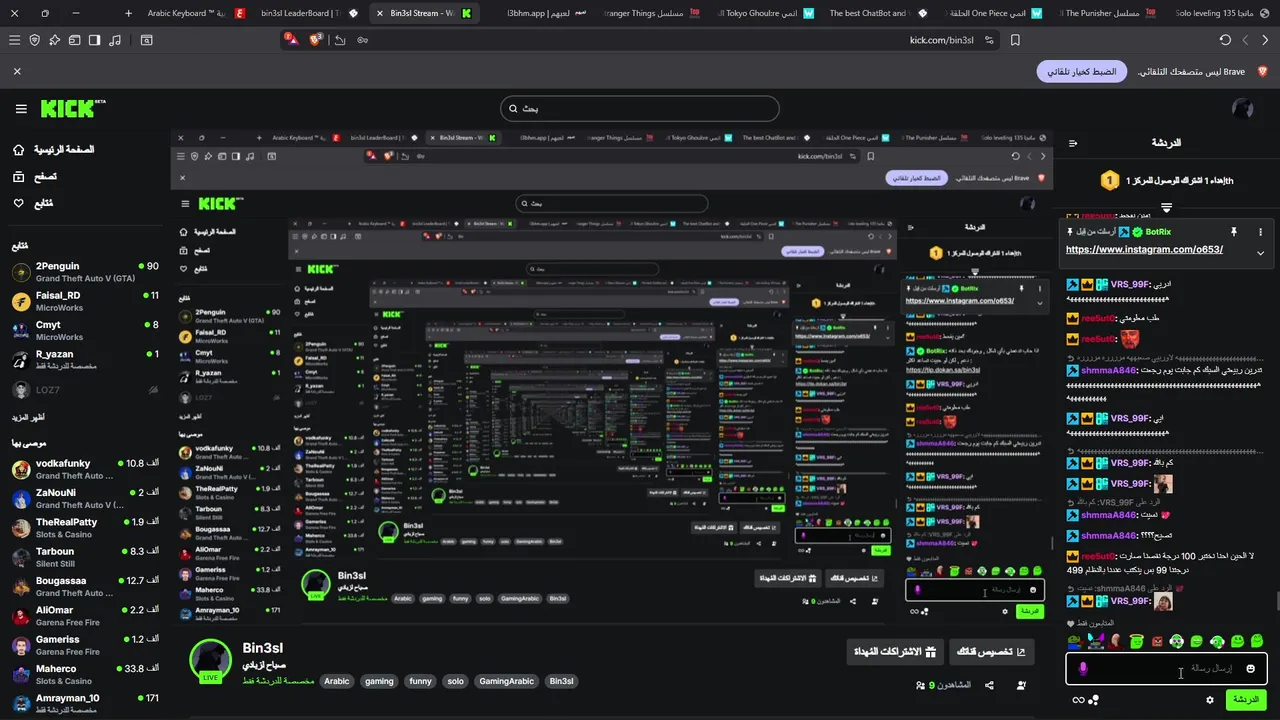This screenshot has width=1280, height=720.
Task: Open the Instagram link in pinned message
Action: [x=1144, y=250]
